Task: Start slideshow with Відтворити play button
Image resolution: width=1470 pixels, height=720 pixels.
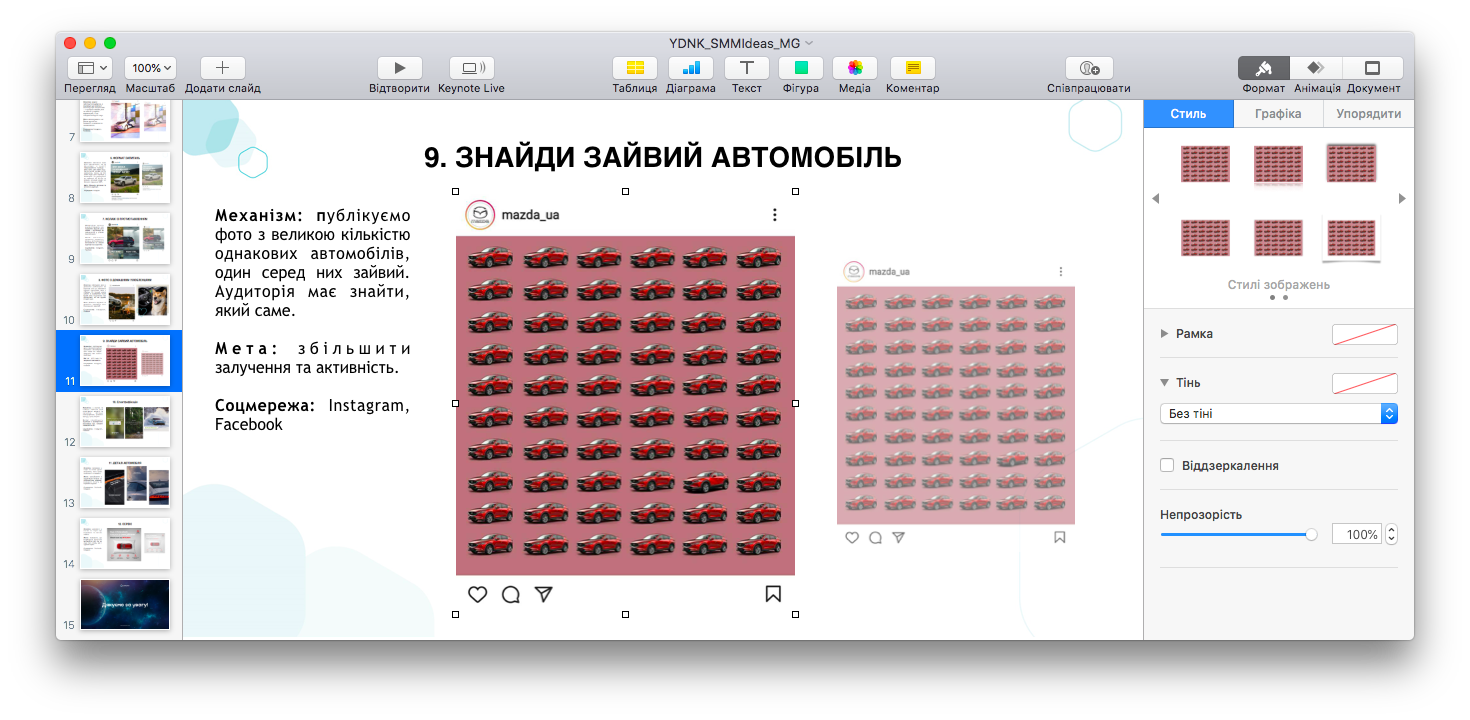Action: pyautogui.click(x=399, y=68)
